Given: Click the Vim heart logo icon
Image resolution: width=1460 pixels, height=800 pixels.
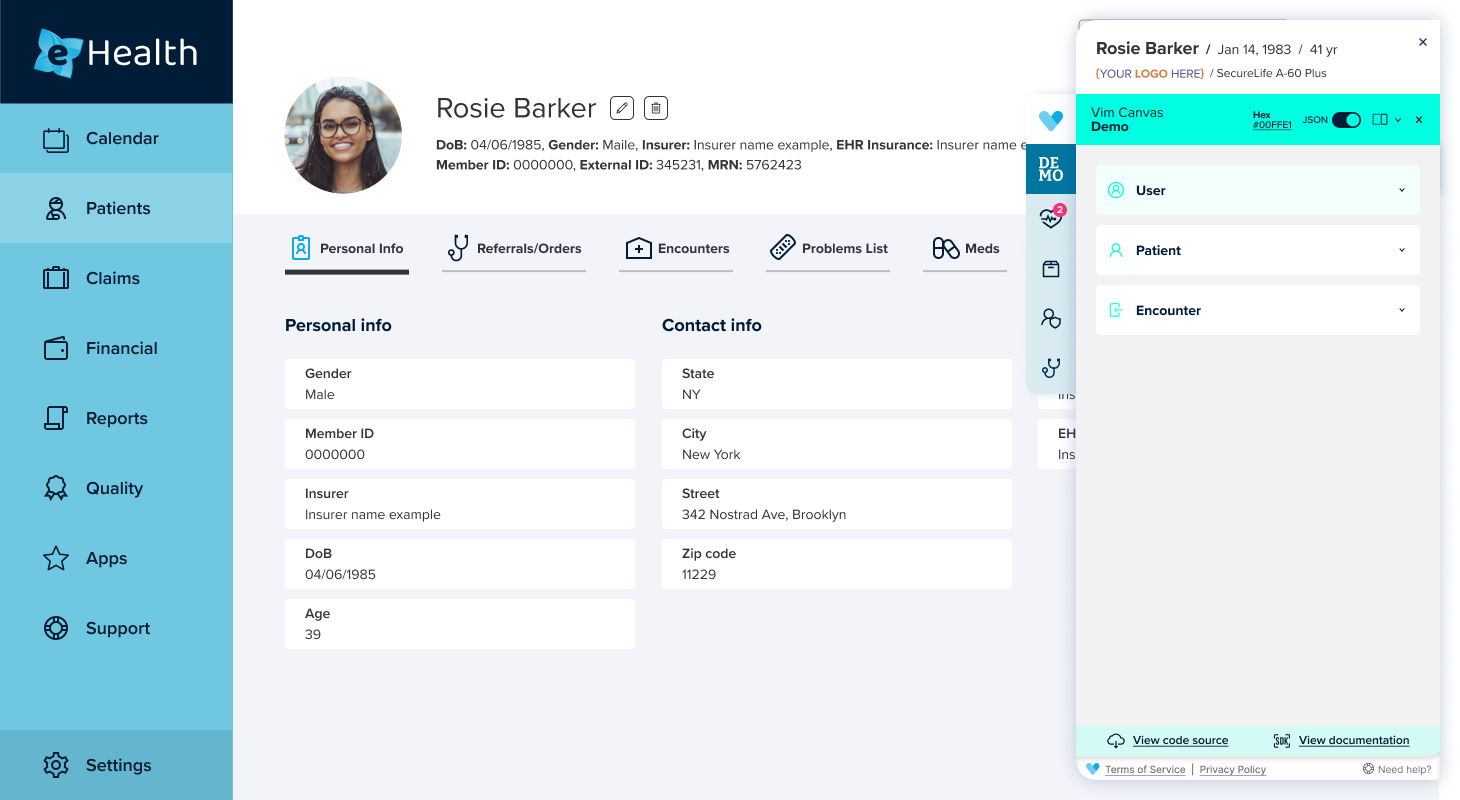Looking at the screenshot, I should point(1051,120).
